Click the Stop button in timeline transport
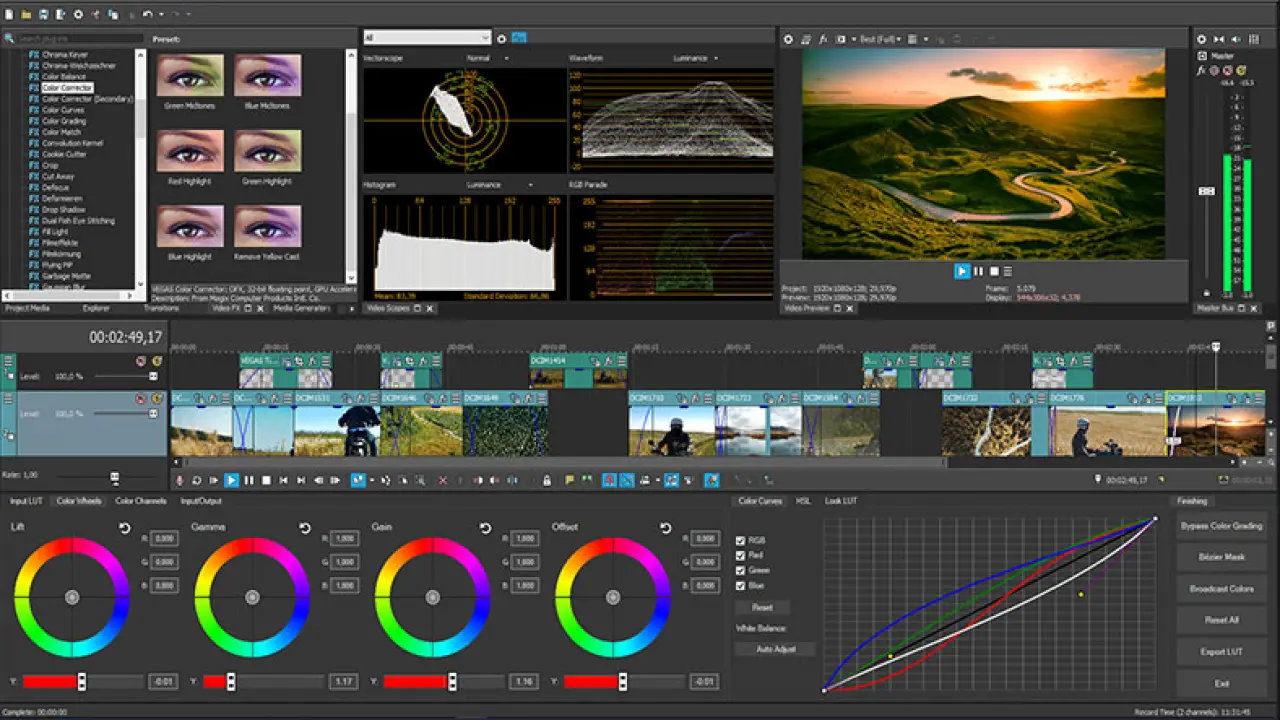Image resolution: width=1280 pixels, height=720 pixels. [266, 481]
